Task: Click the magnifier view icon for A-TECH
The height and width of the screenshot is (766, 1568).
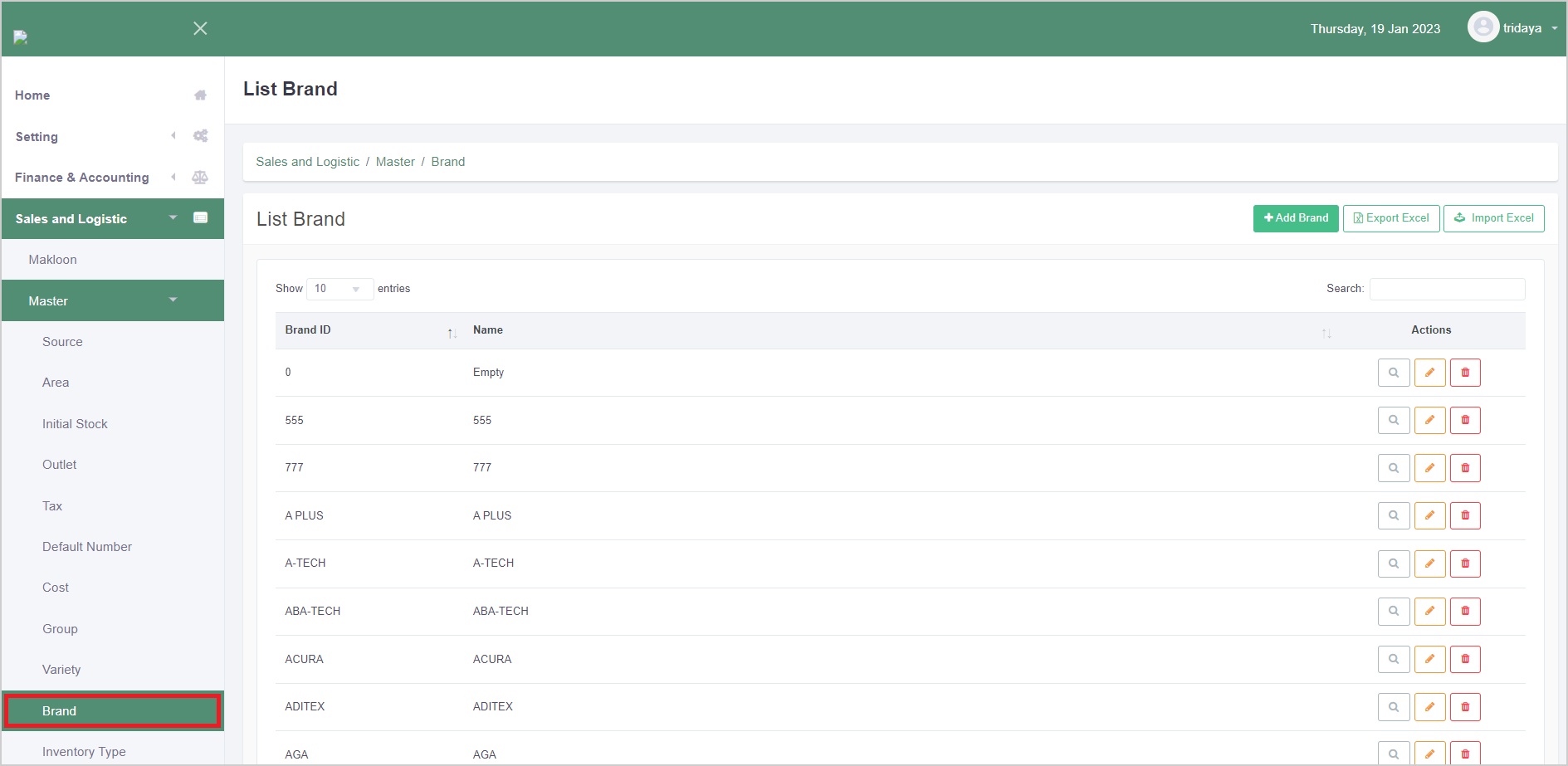Action: pyautogui.click(x=1394, y=564)
